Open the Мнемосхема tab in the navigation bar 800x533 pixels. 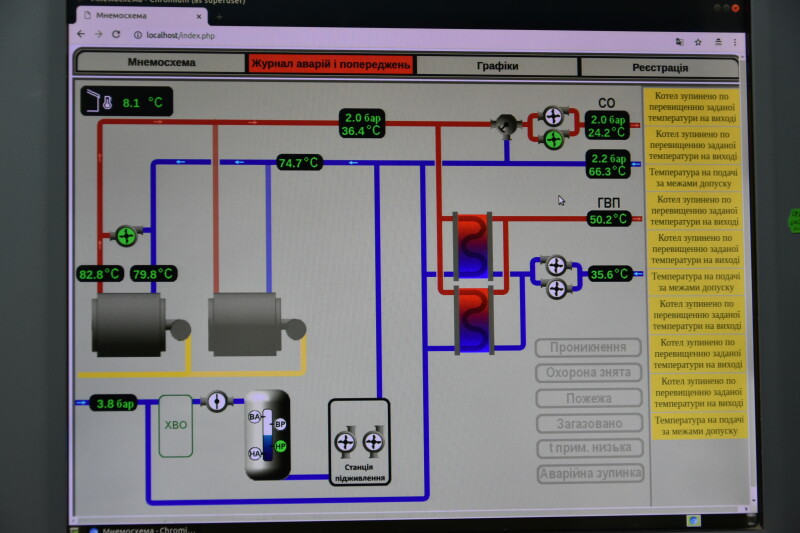[x=161, y=62]
